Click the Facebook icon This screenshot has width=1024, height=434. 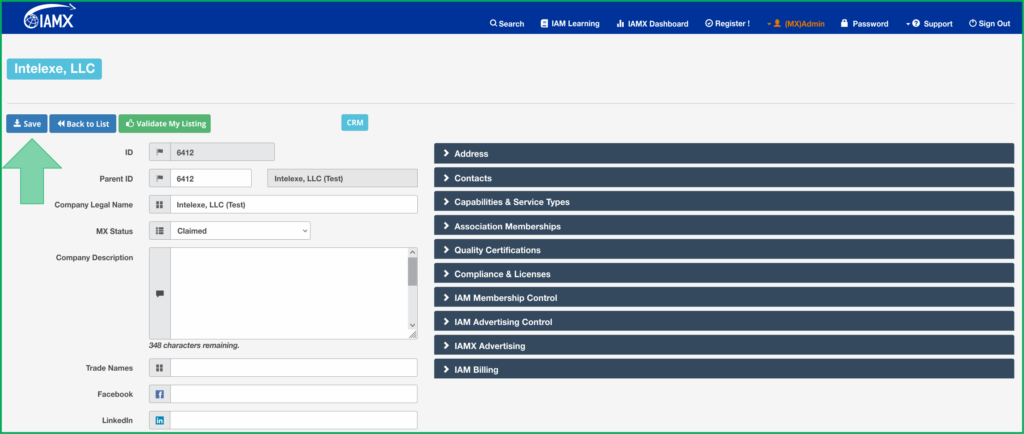point(159,394)
